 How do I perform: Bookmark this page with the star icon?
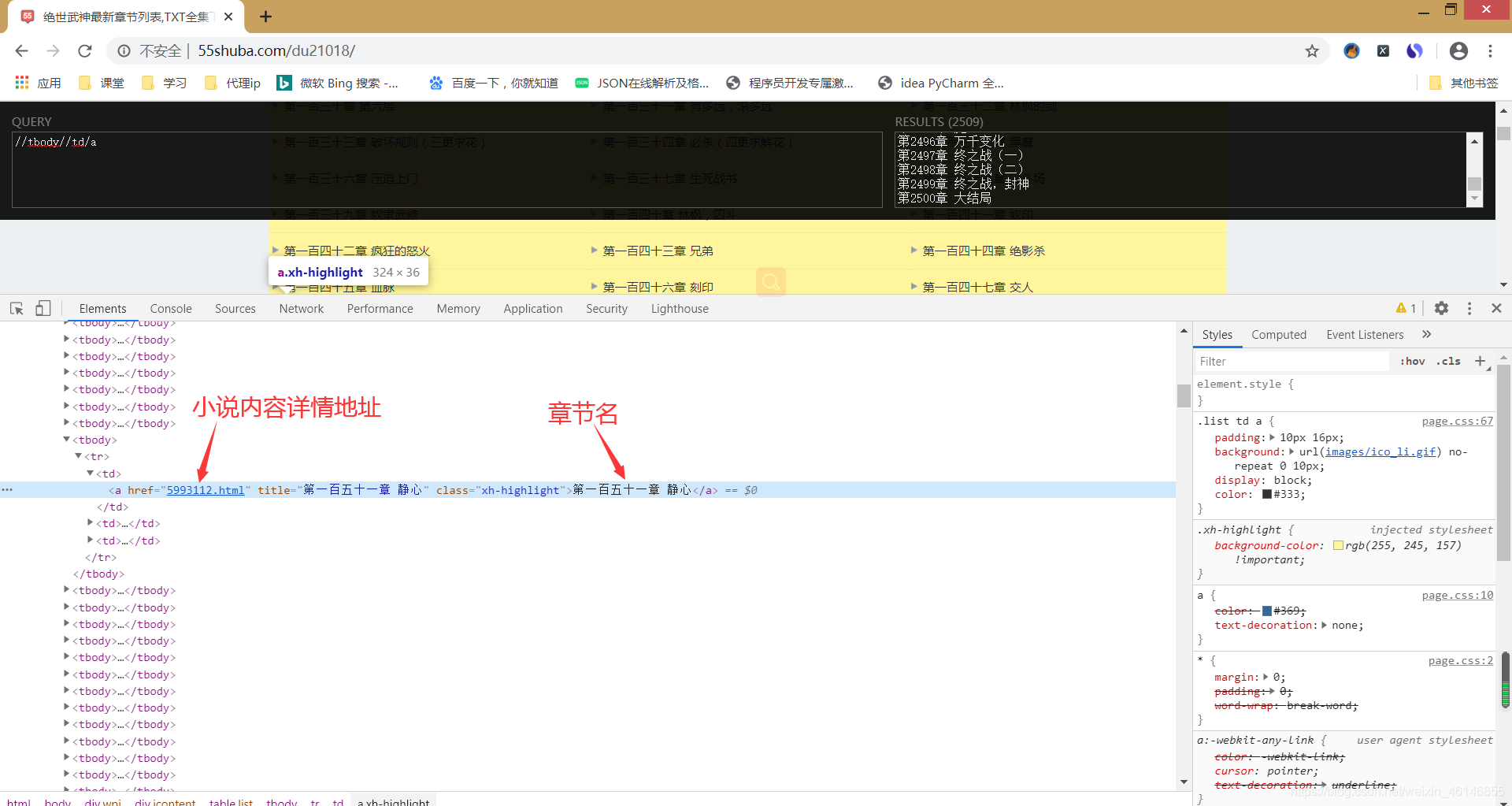(1312, 50)
